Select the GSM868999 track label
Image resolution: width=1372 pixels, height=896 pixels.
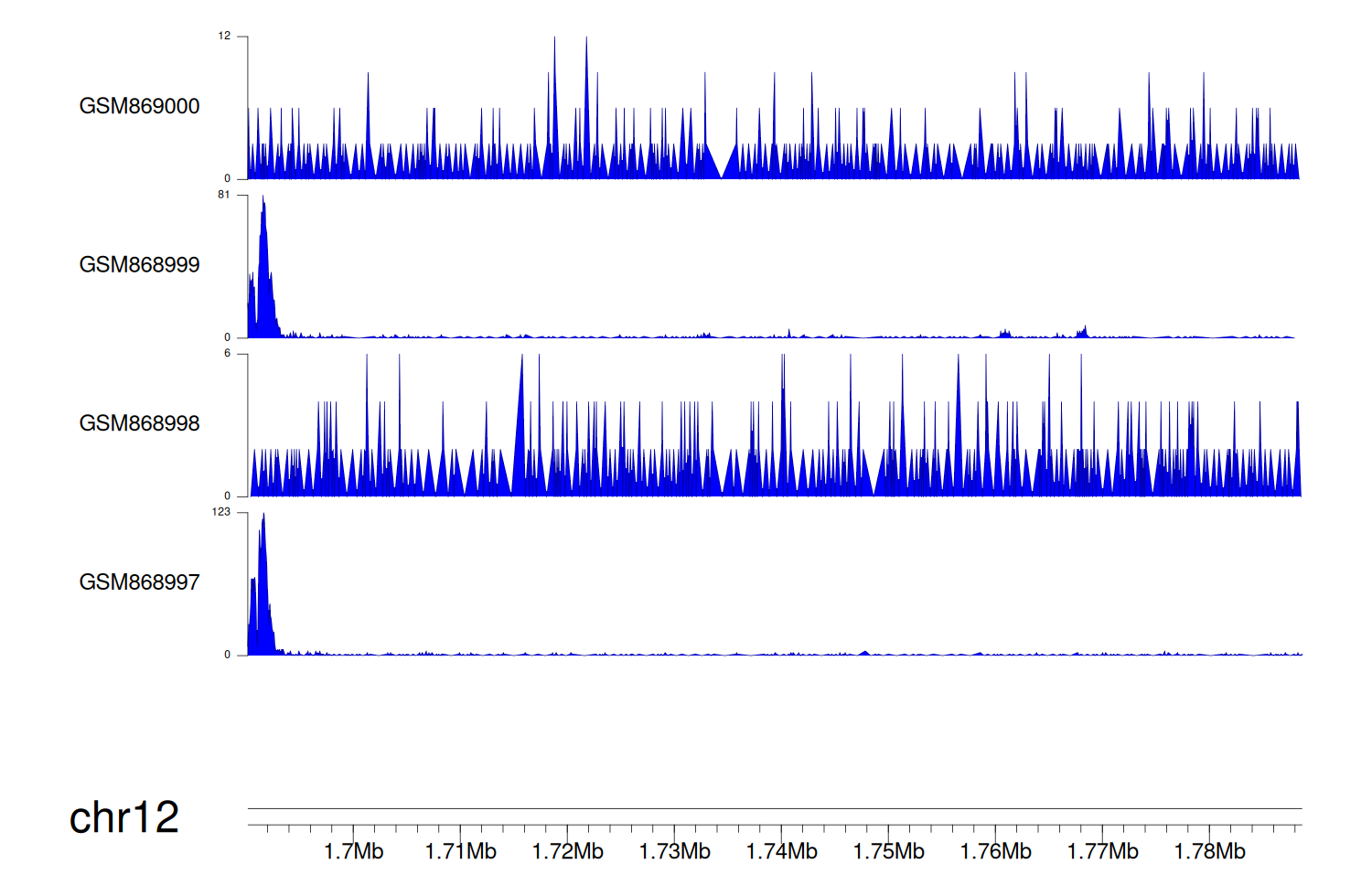click(139, 265)
